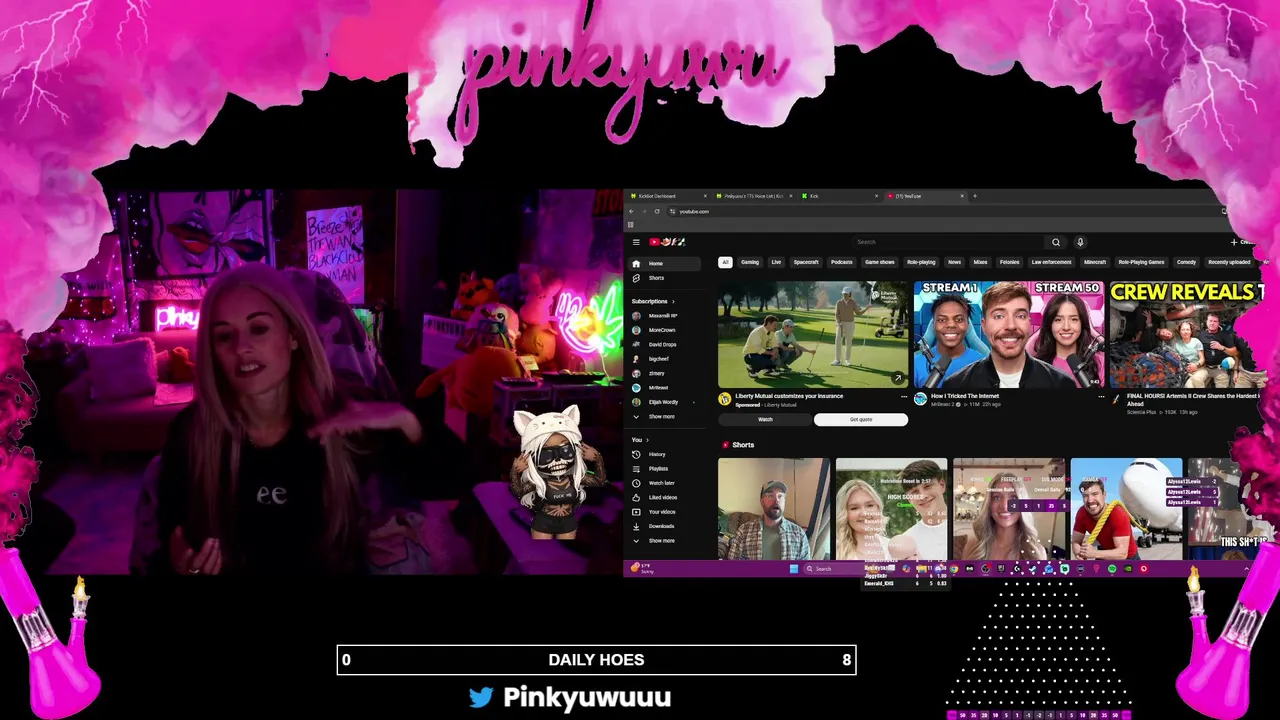Image resolution: width=1280 pixels, height=720 pixels.
Task: Open Spotify from the taskbar
Action: tap(1112, 569)
